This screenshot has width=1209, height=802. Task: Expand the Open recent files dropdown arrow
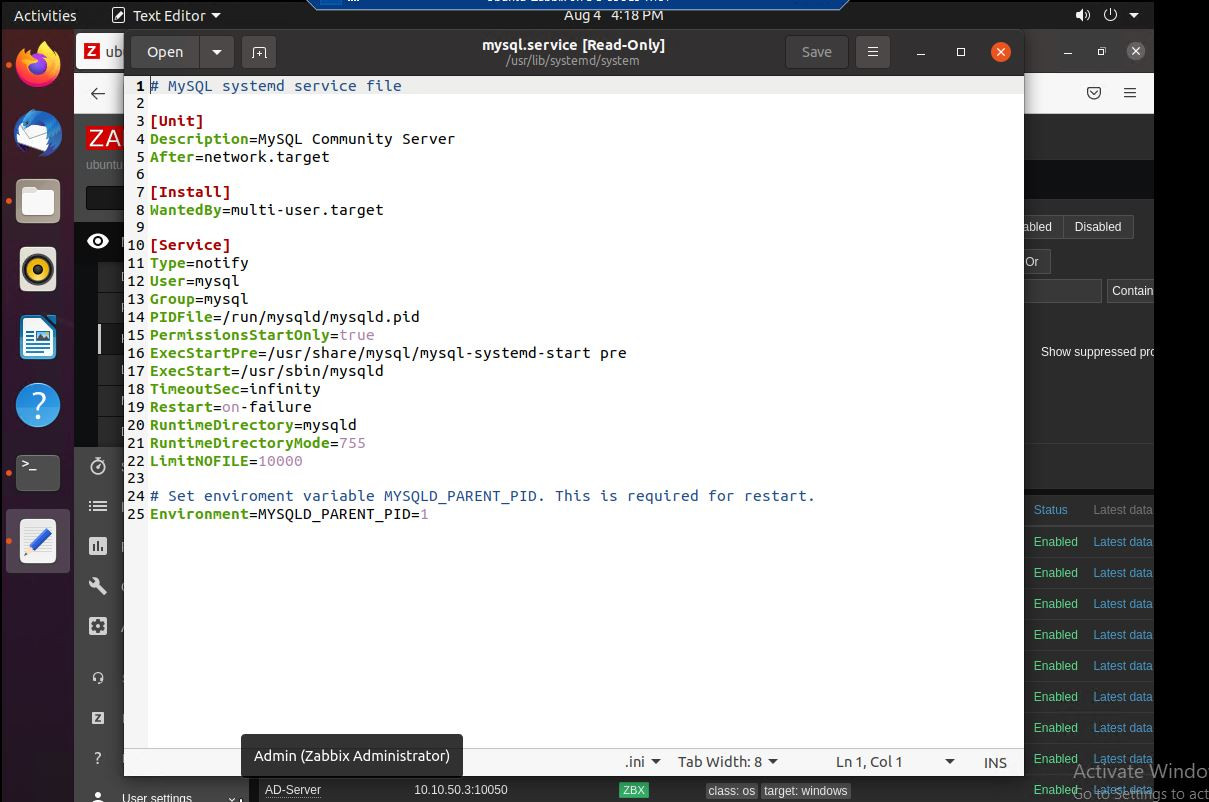(217, 52)
